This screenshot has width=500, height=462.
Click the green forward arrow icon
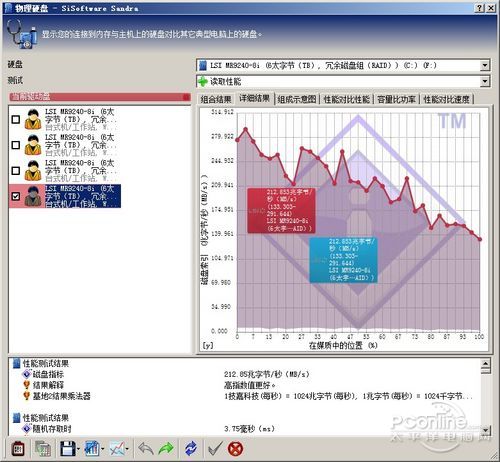[166, 449]
